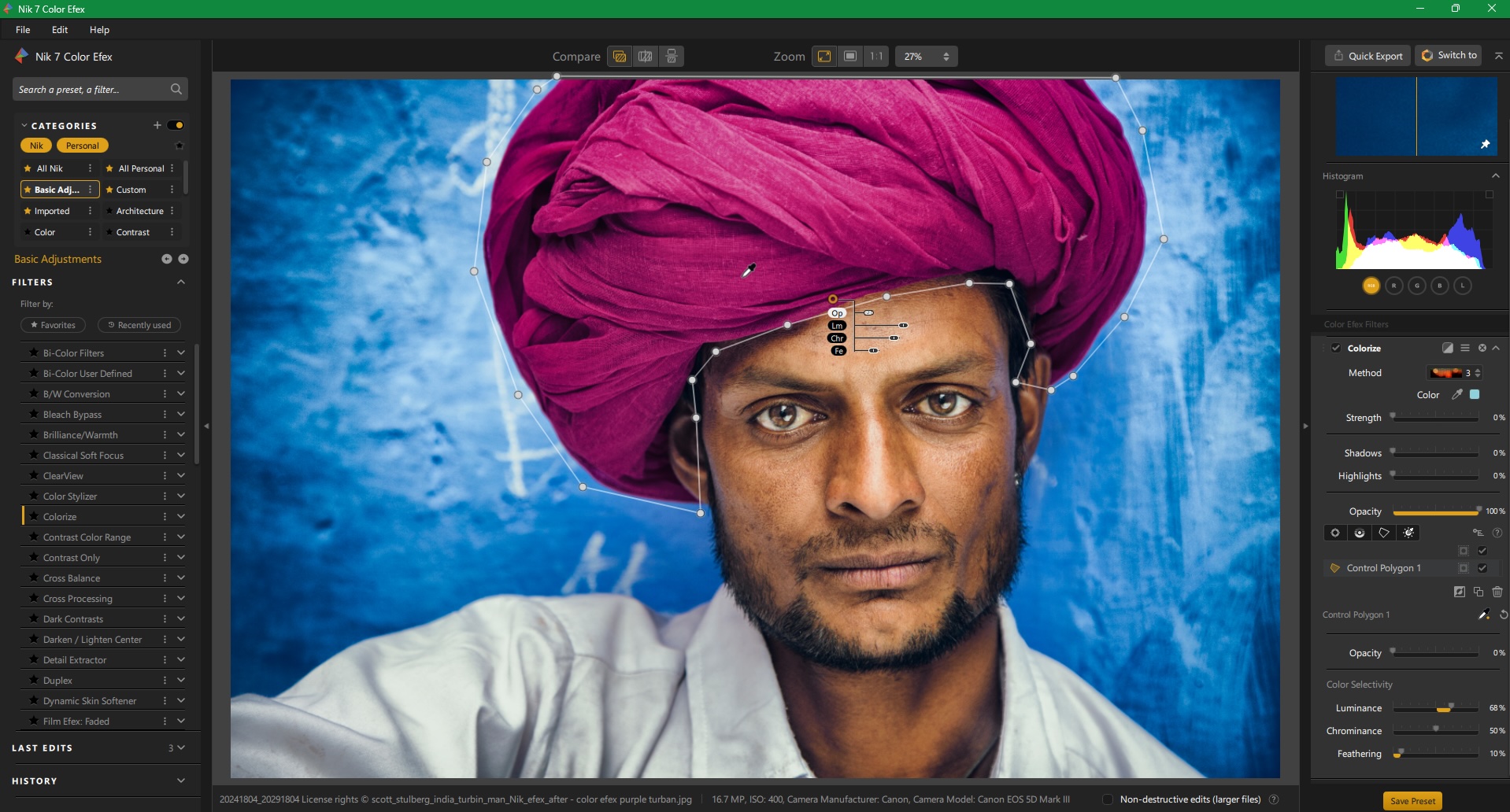Select the side-by-side compare view icon

(x=645, y=56)
